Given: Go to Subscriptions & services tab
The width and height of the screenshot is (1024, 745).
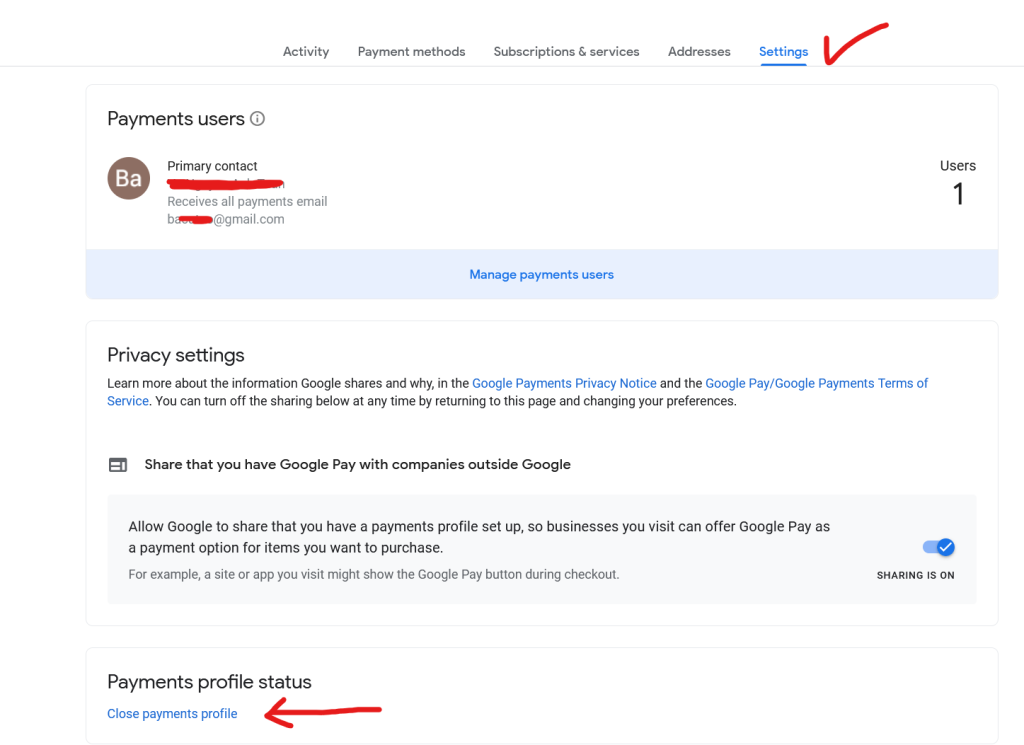Looking at the screenshot, I should click(x=566, y=52).
